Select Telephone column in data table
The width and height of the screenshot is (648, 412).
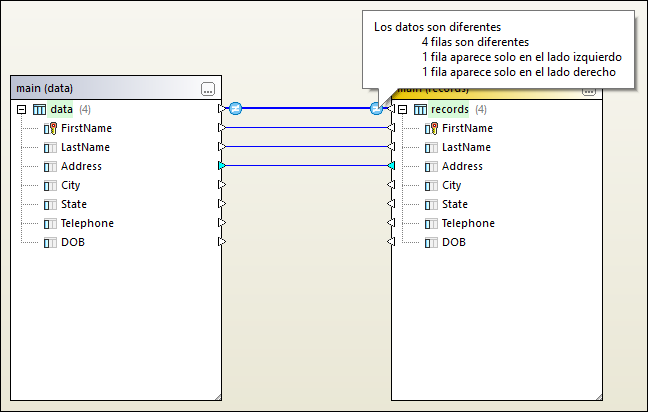(87, 223)
